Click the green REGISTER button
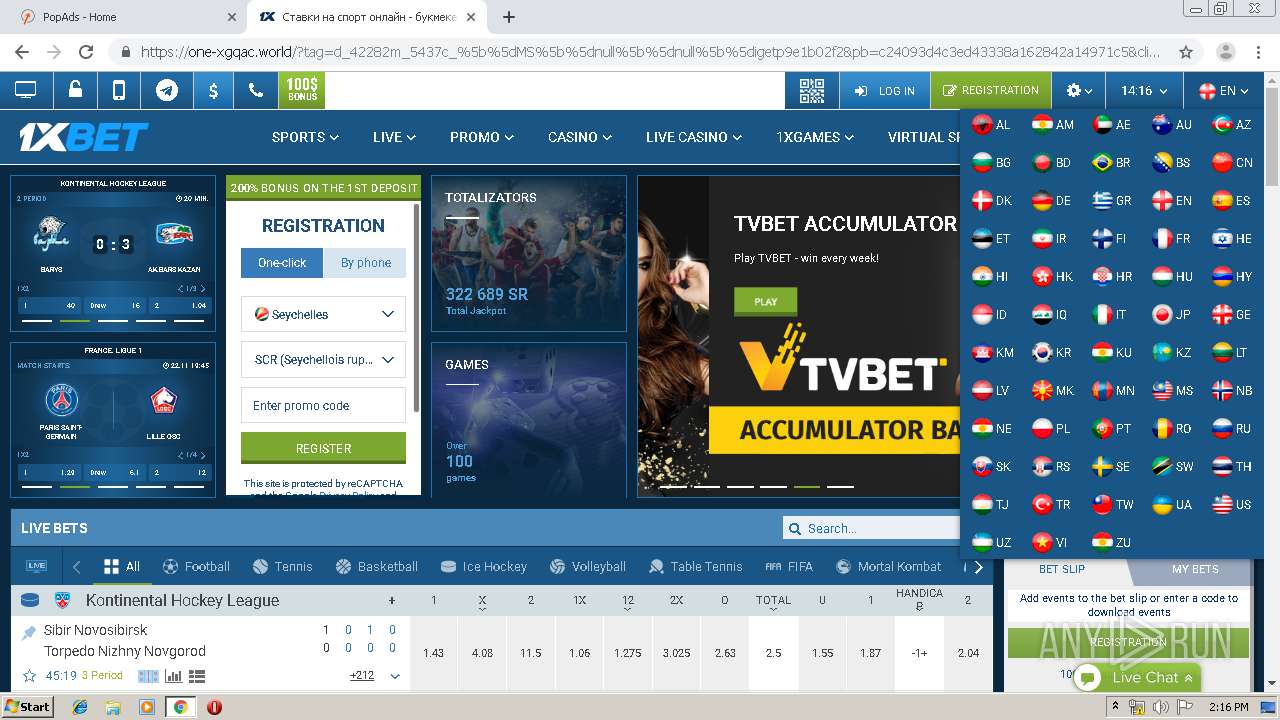The width and height of the screenshot is (1280, 720). click(x=323, y=448)
